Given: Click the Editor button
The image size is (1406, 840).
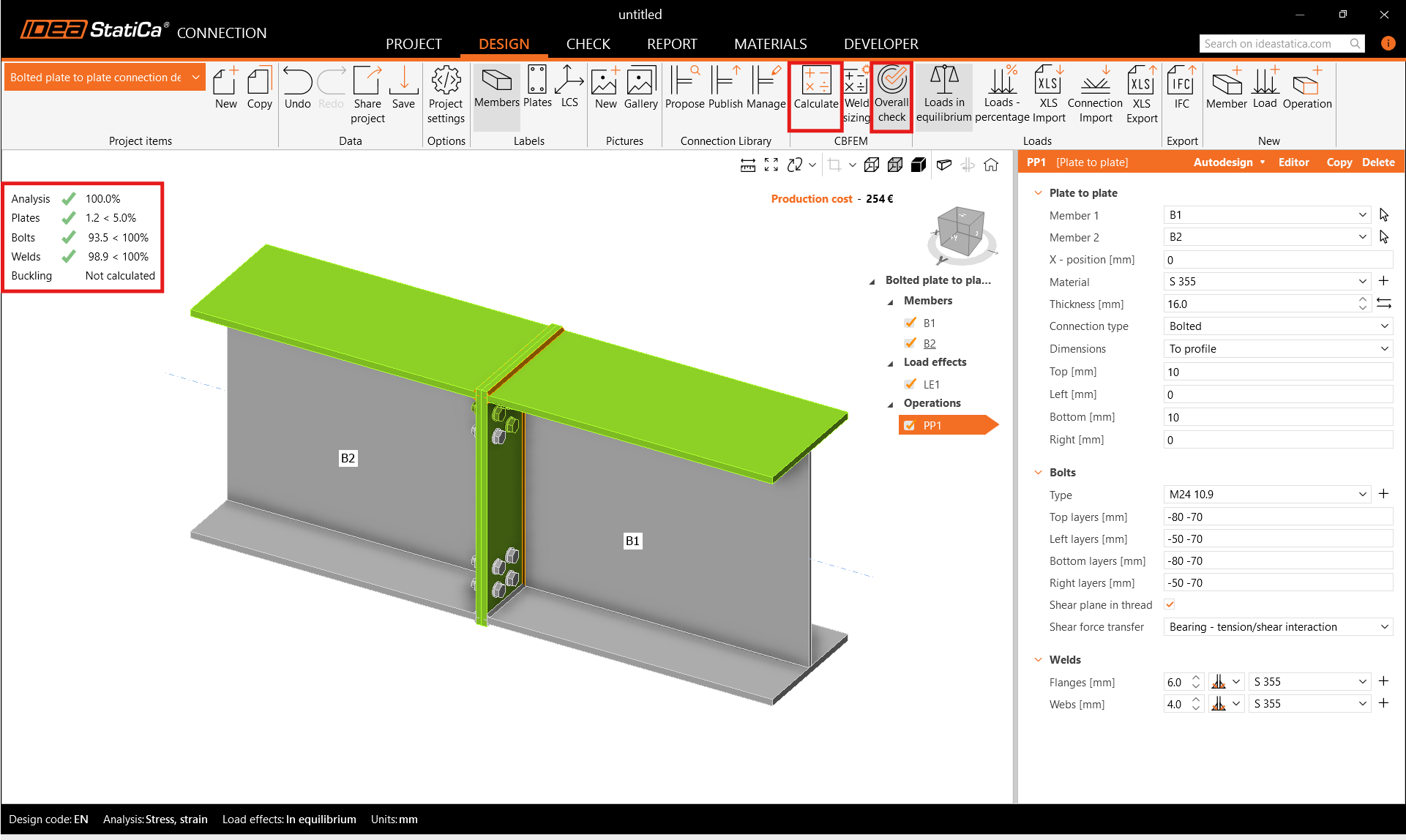Looking at the screenshot, I should (x=1293, y=162).
